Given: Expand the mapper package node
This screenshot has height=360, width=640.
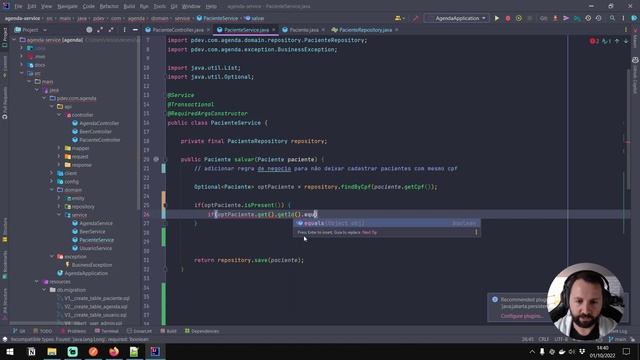Looking at the screenshot, I should tap(59, 148).
